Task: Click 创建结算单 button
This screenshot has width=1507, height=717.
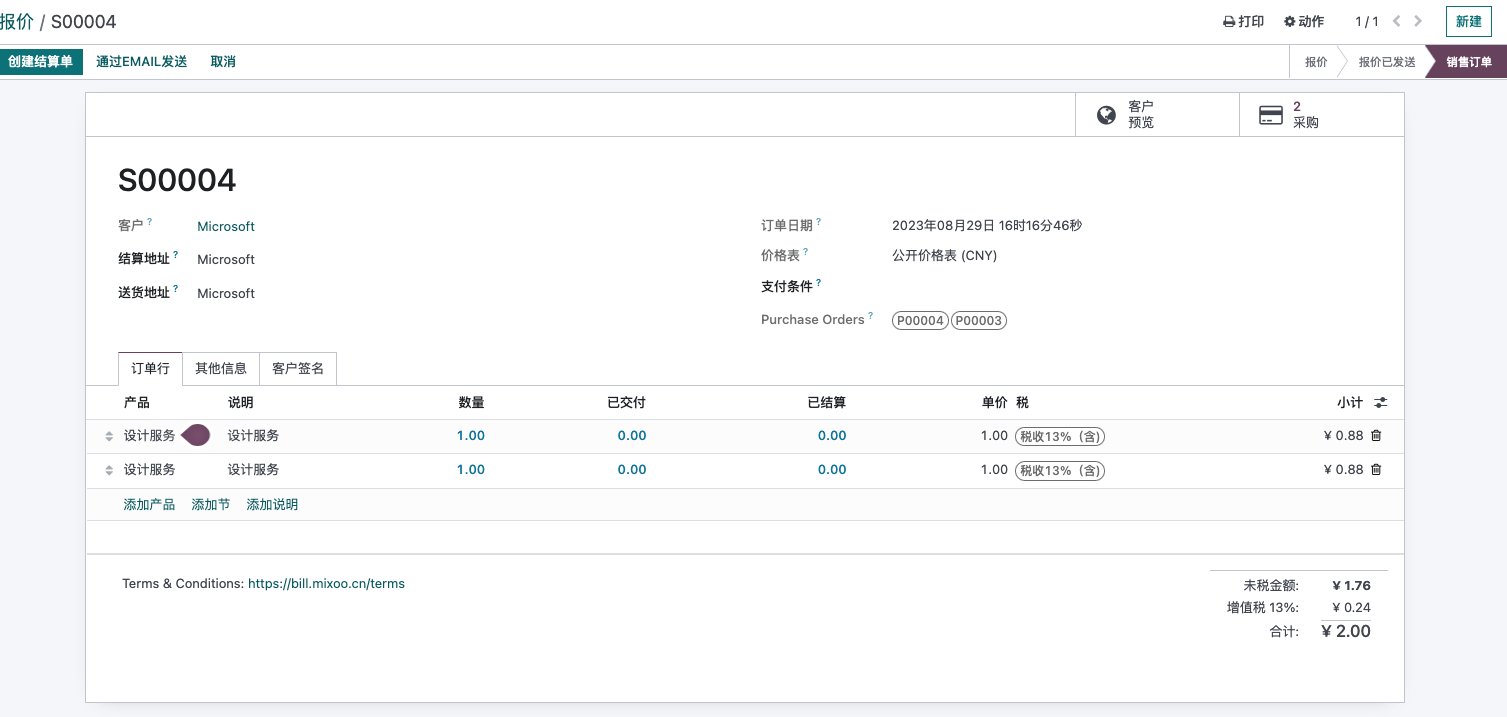Action: [41, 62]
